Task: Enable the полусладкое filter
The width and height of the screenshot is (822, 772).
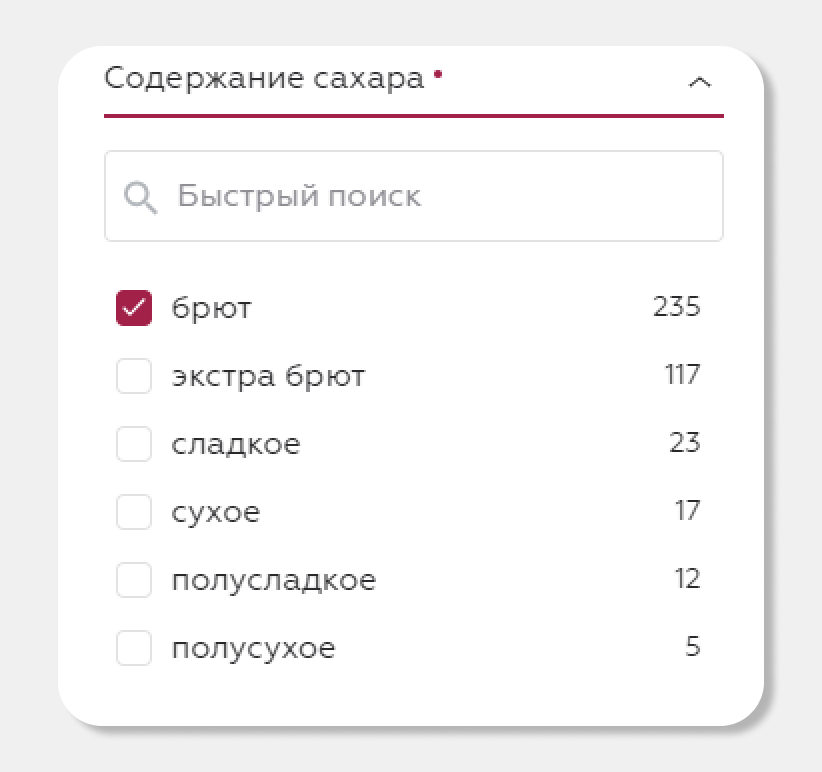Action: point(133,579)
